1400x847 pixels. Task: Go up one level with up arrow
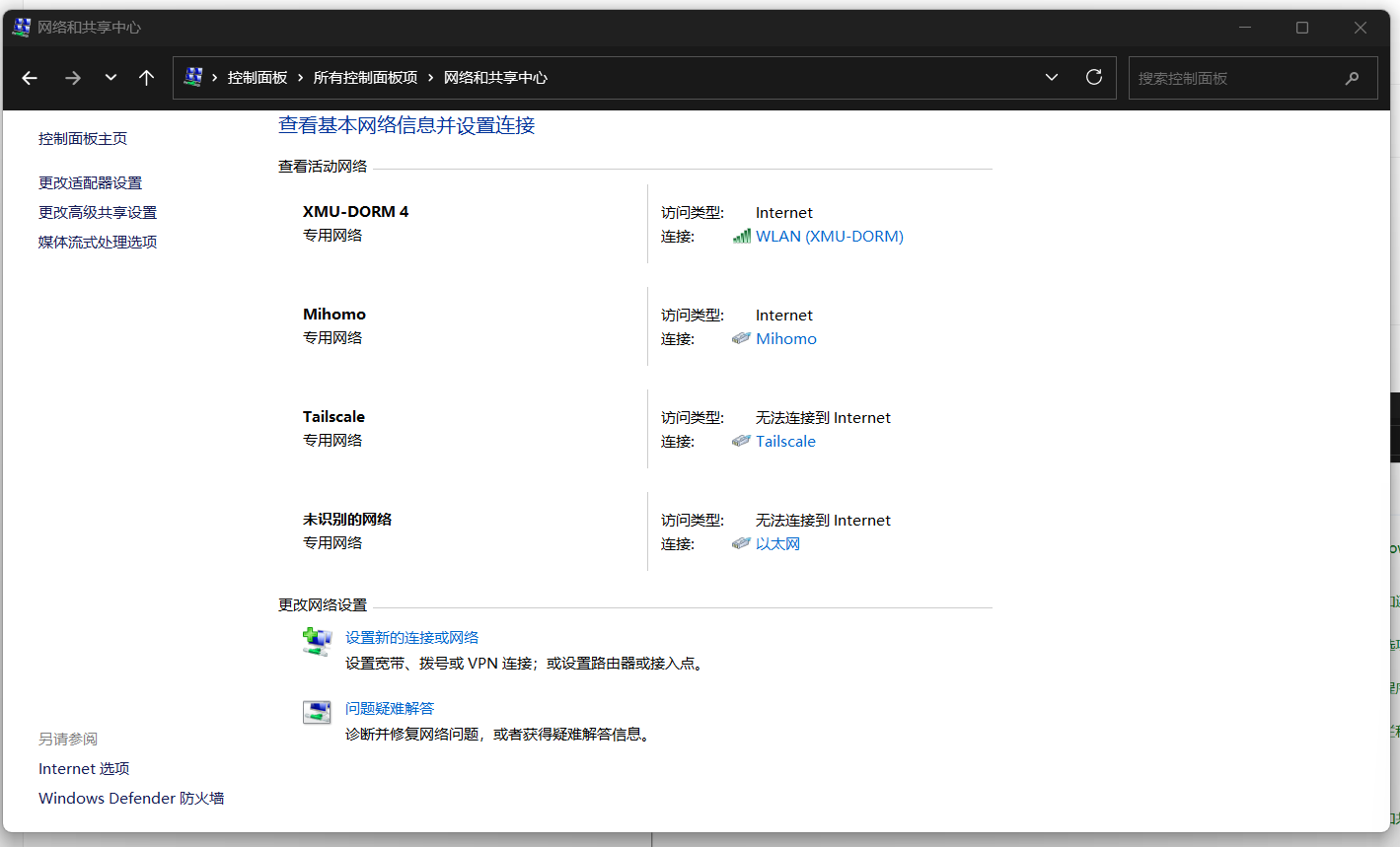pyautogui.click(x=146, y=78)
